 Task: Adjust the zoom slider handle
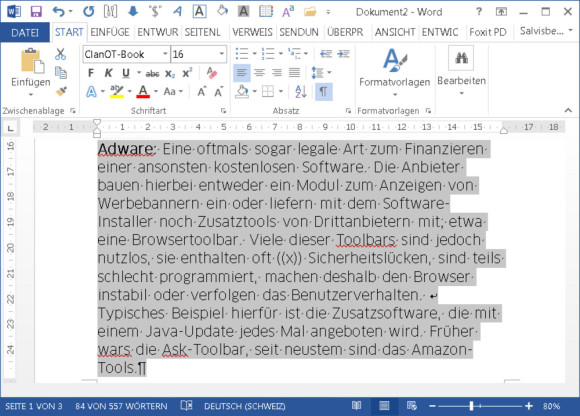471,406
